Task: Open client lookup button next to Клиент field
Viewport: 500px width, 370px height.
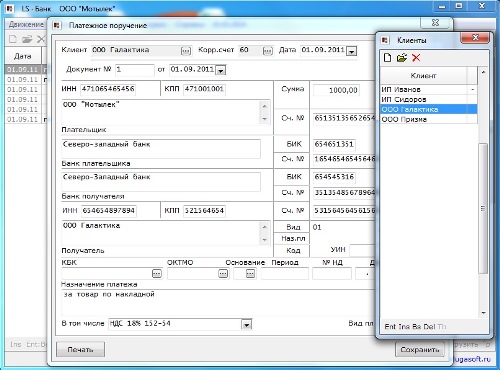Action: click(x=186, y=51)
